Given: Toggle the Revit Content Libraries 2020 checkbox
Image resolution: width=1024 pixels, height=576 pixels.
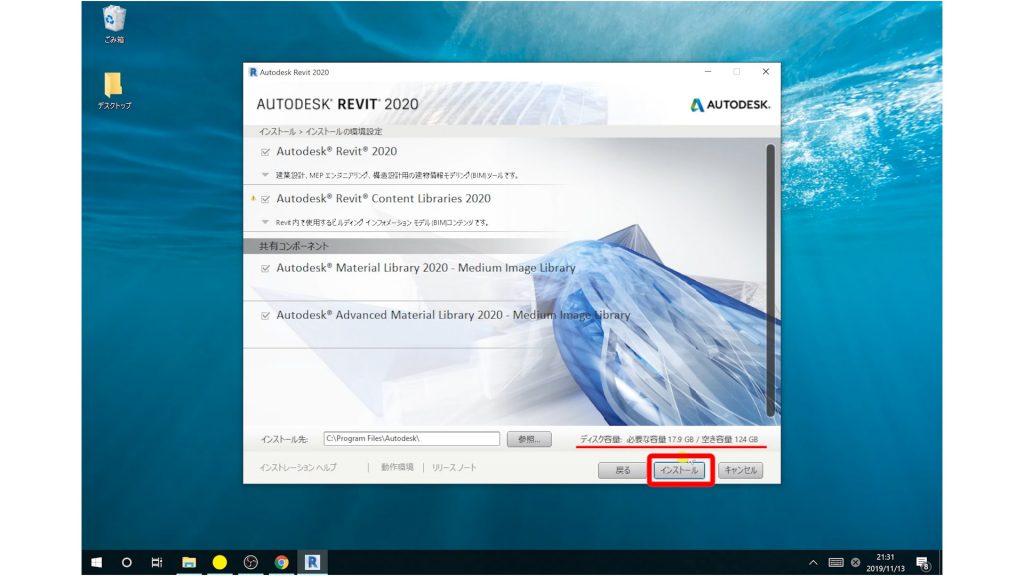Looking at the screenshot, I should 265,199.
